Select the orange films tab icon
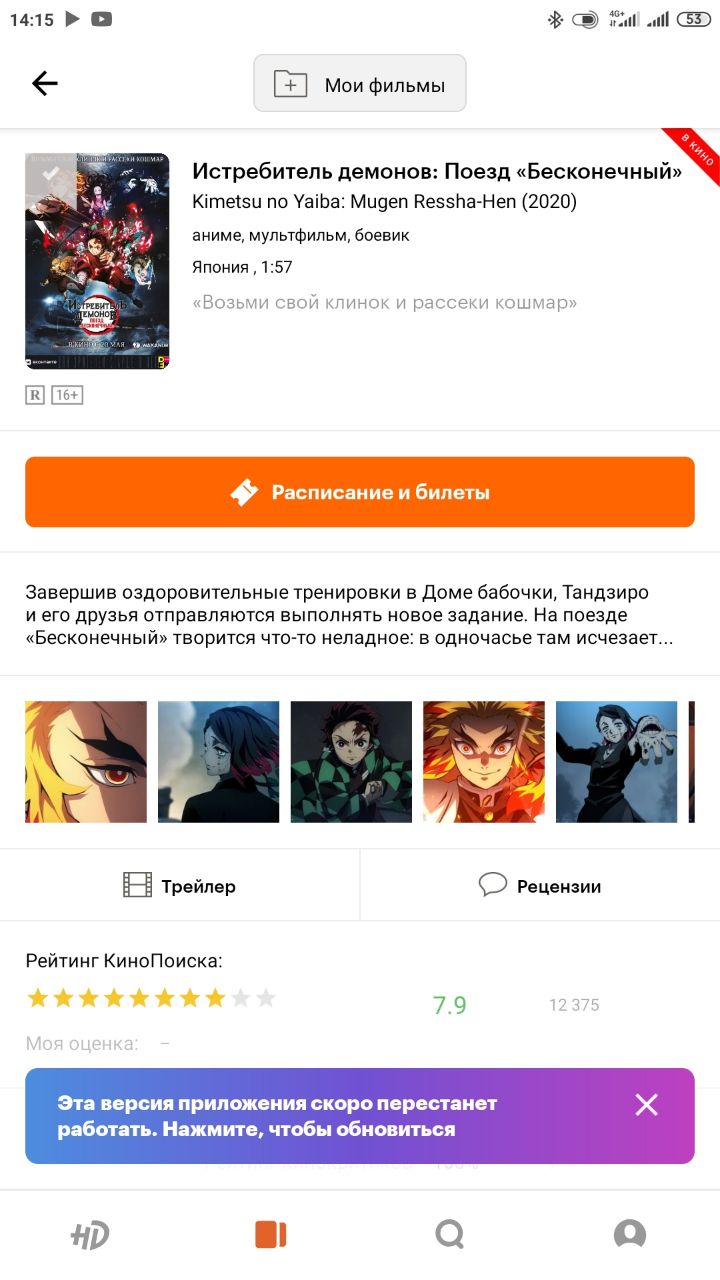 [270, 1235]
